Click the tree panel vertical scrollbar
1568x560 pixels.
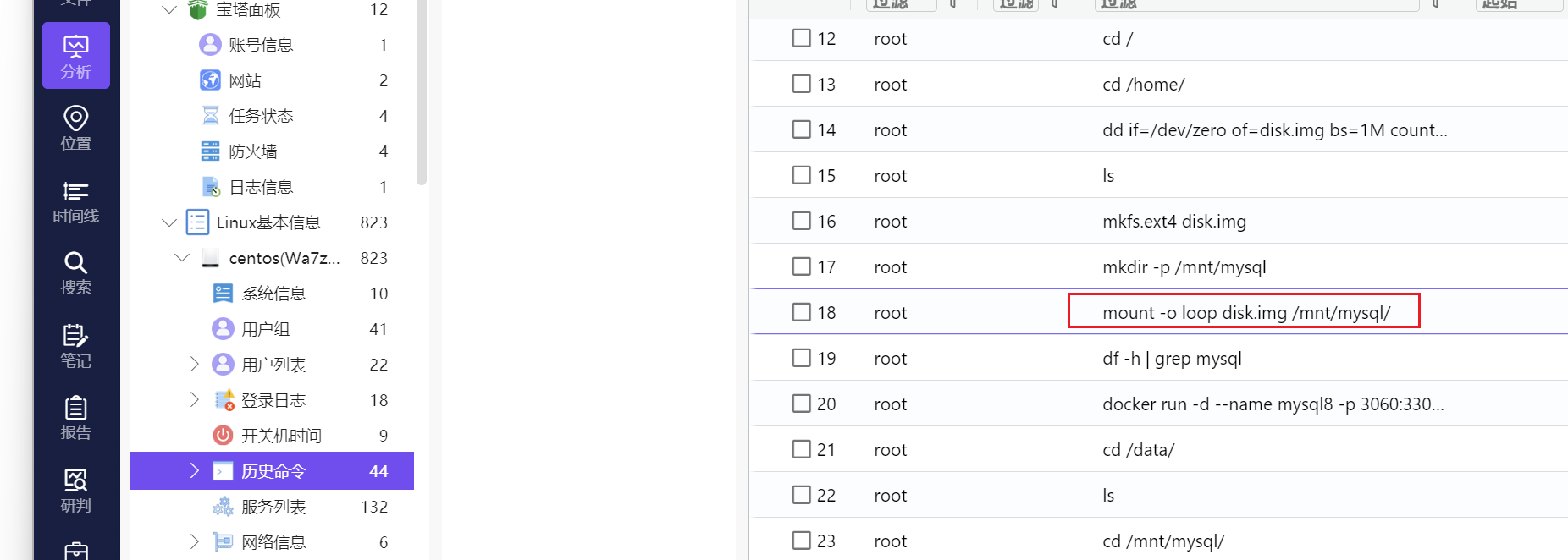(422, 93)
